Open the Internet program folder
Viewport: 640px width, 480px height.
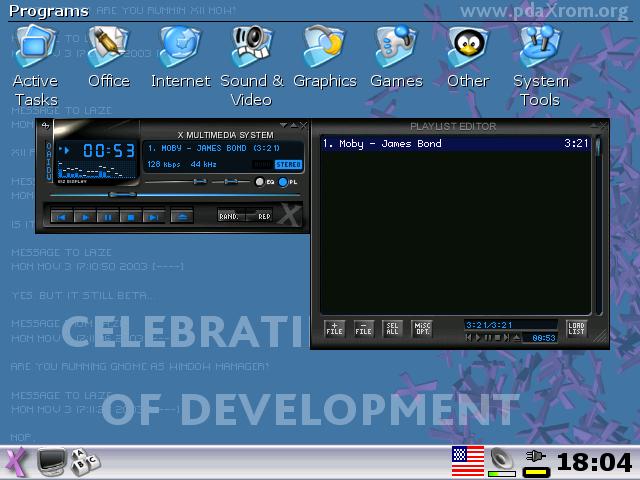(180, 56)
